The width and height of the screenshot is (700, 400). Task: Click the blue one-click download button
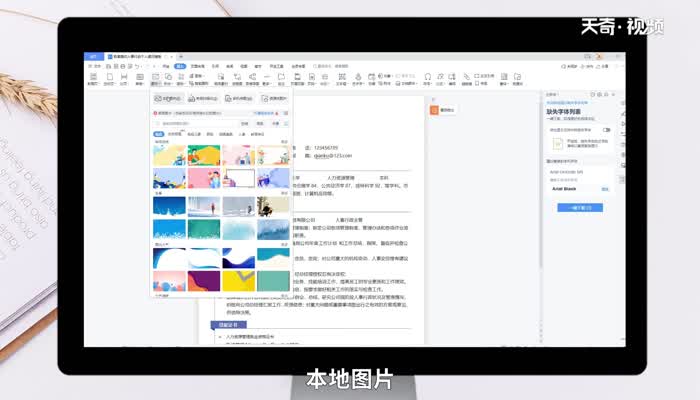pos(580,208)
